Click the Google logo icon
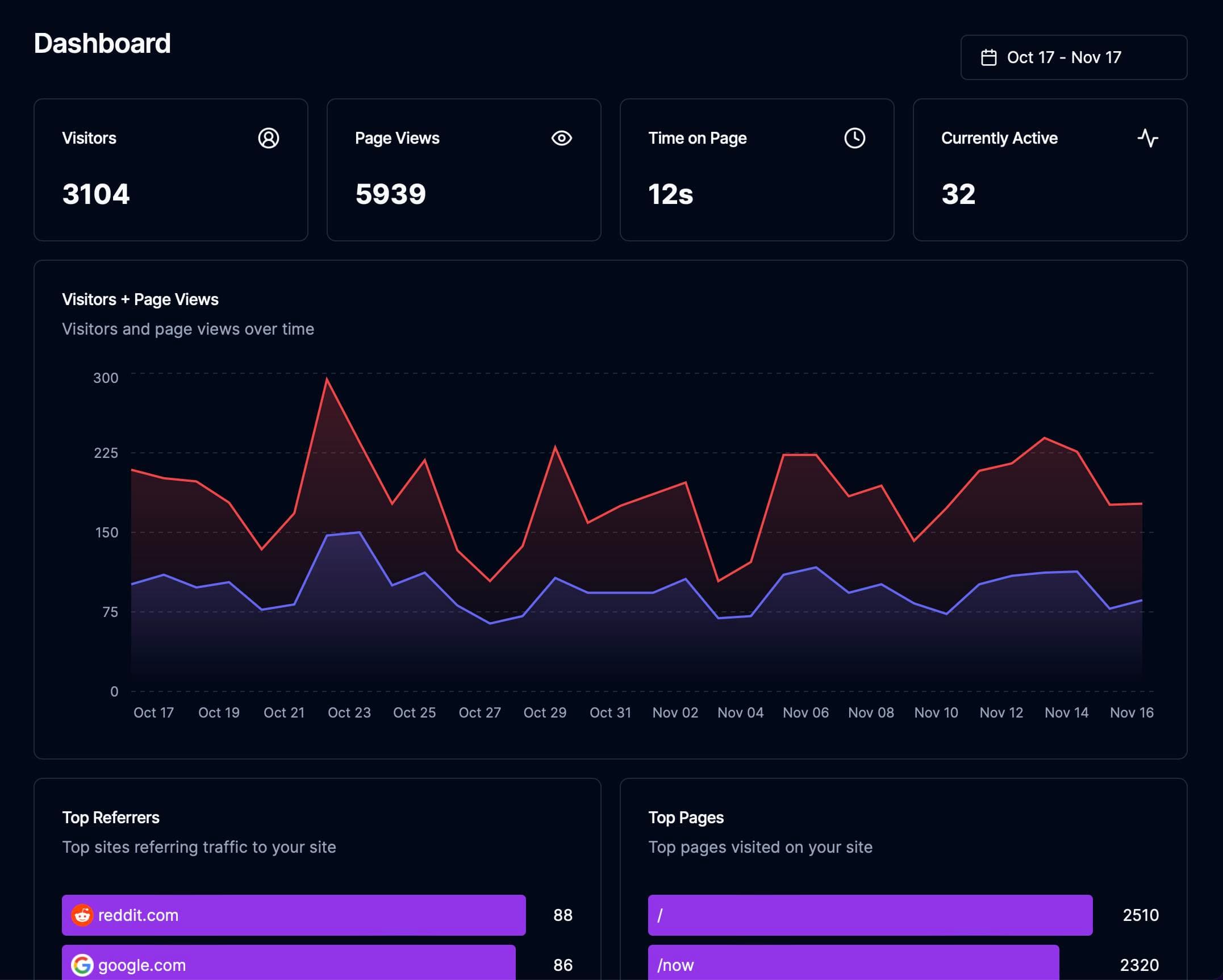This screenshot has width=1223, height=980. click(82, 965)
